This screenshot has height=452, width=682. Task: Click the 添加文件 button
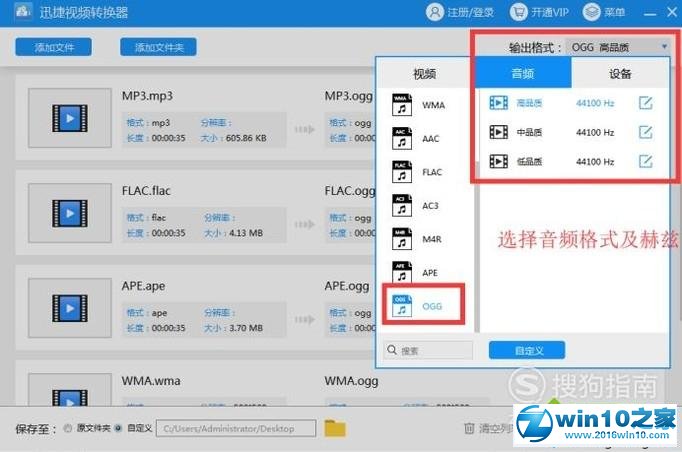(53, 47)
